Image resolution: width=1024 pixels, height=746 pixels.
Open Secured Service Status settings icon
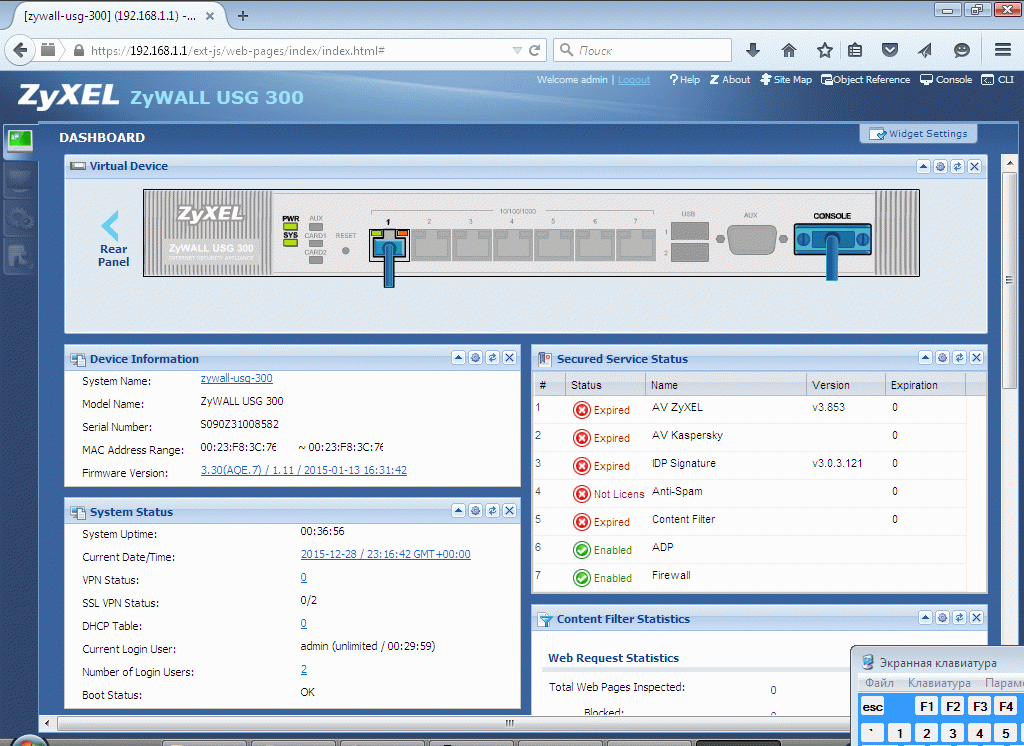click(x=942, y=357)
